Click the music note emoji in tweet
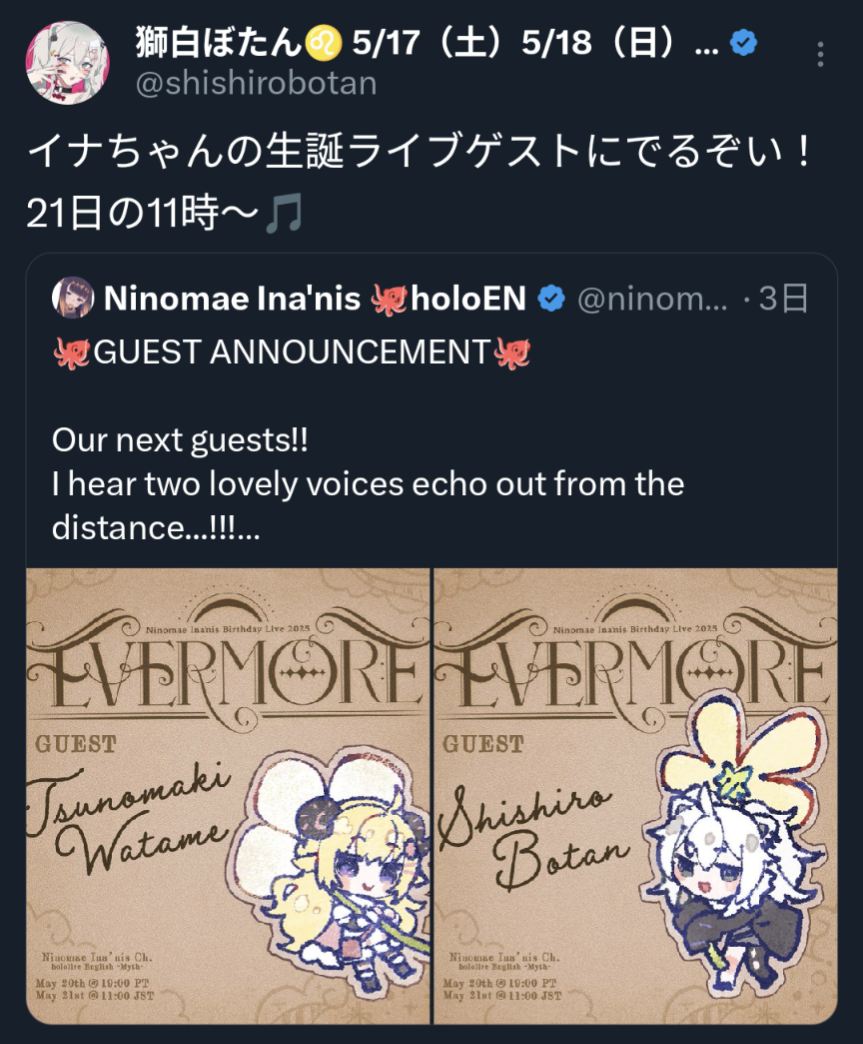863x1044 pixels. 284,214
